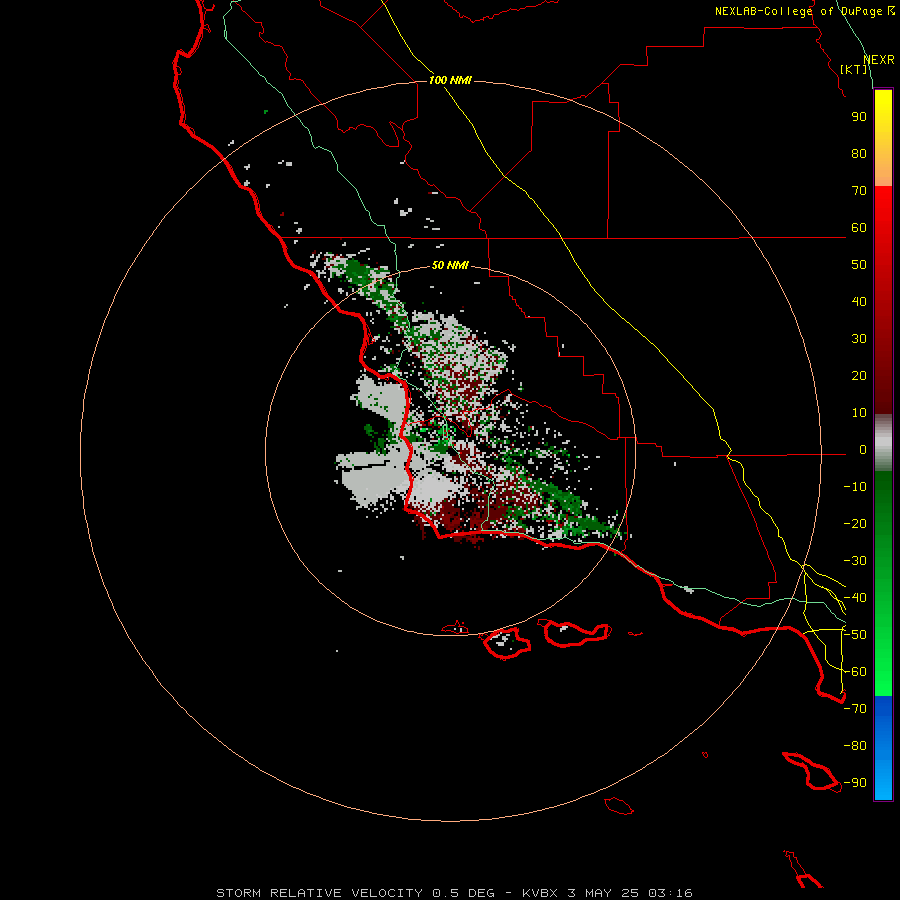This screenshot has width=900, height=900.
Task: Click the -80 value on the velocity scale
Action: pyautogui.click(x=855, y=746)
